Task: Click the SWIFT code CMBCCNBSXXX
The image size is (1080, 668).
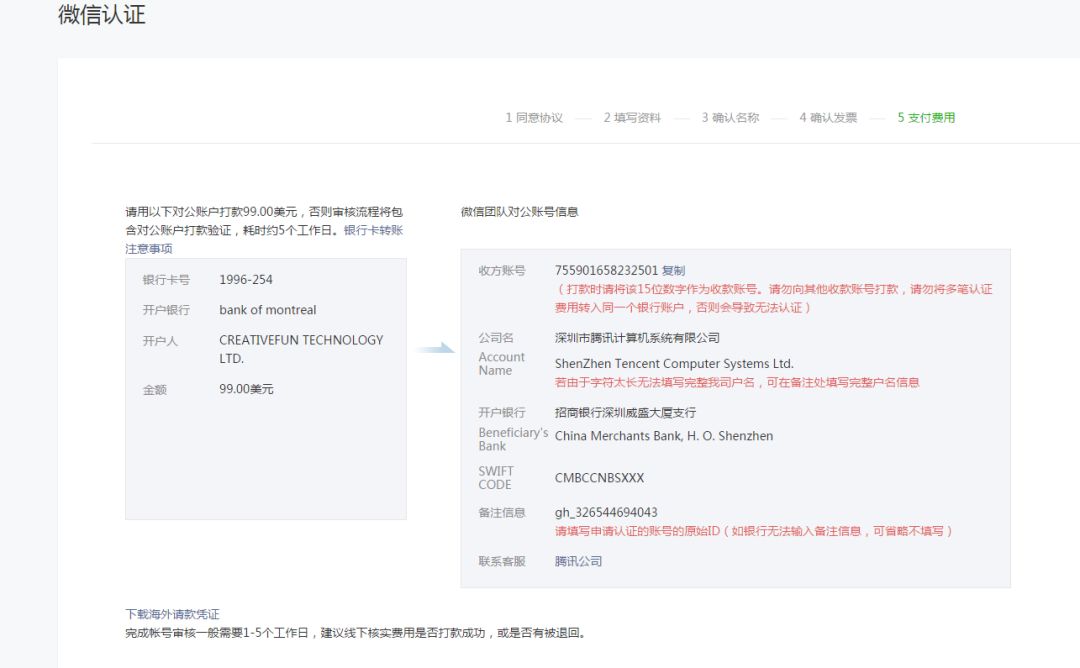Action: [599, 477]
